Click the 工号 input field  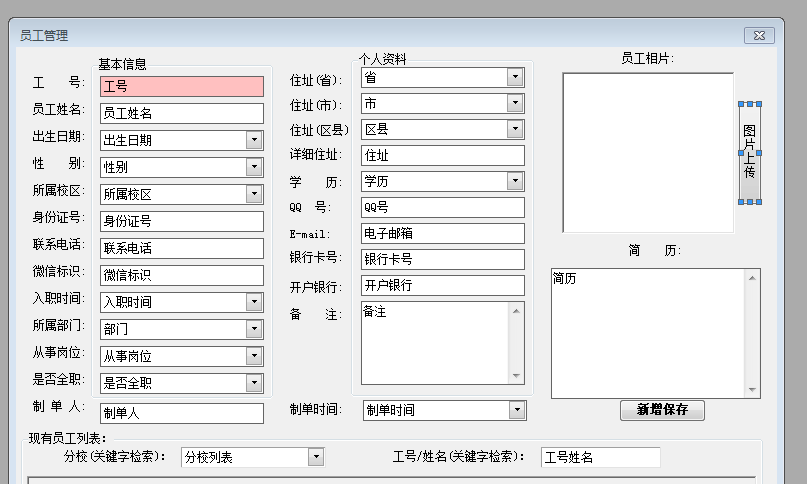[x=182, y=87]
